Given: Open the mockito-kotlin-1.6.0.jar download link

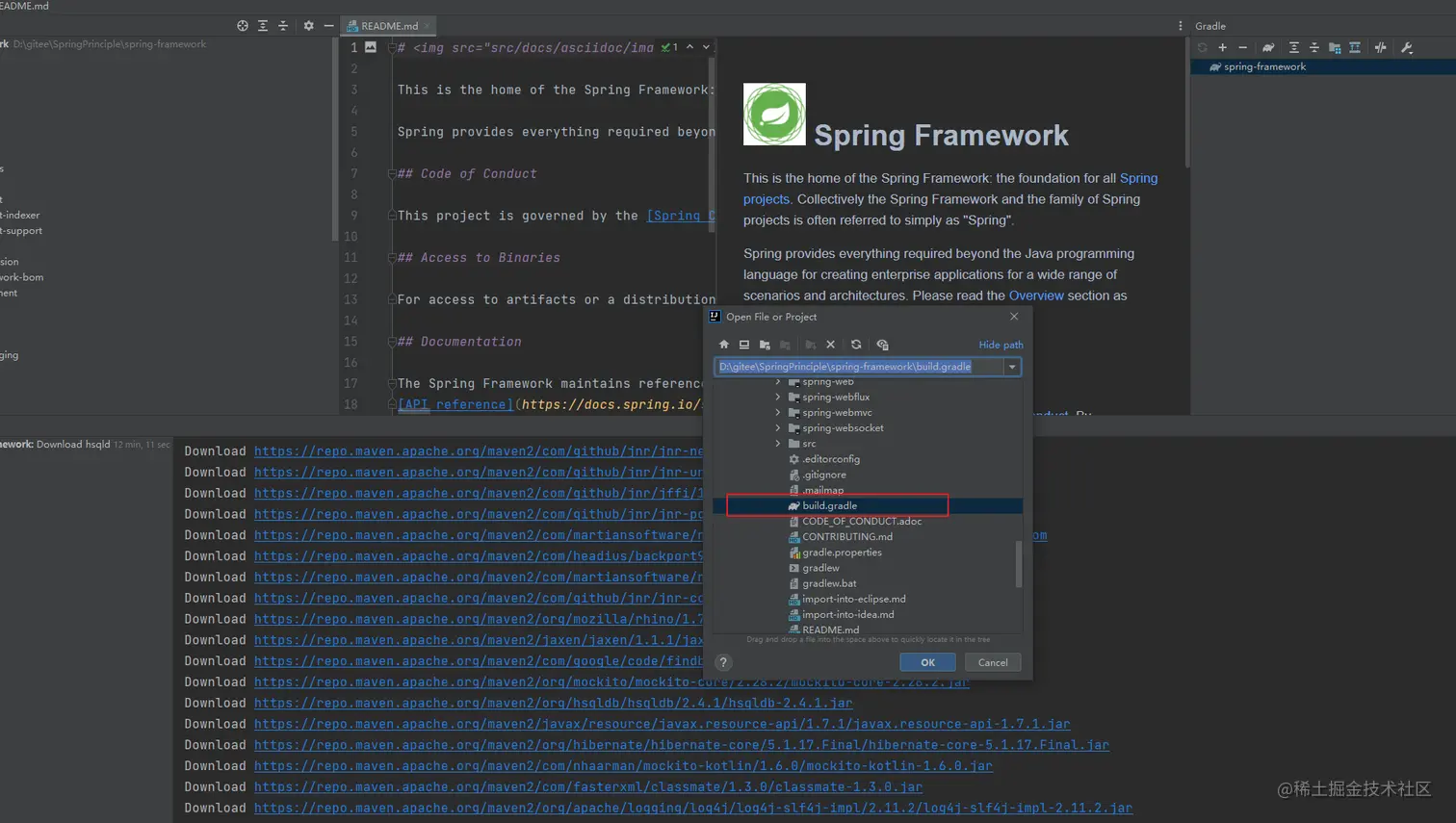Looking at the screenshot, I should pyautogui.click(x=623, y=766).
